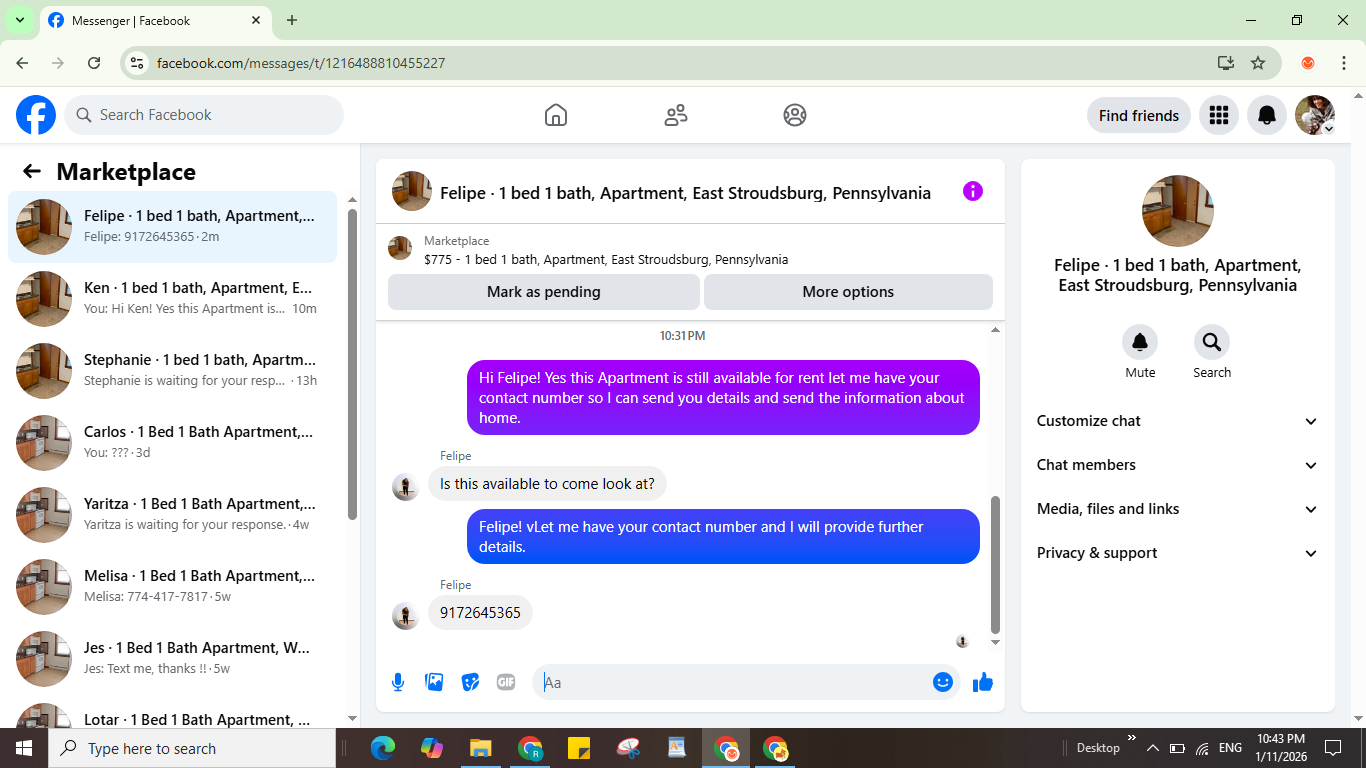
Task: Search in conversation magnifier icon
Action: 1212,343
